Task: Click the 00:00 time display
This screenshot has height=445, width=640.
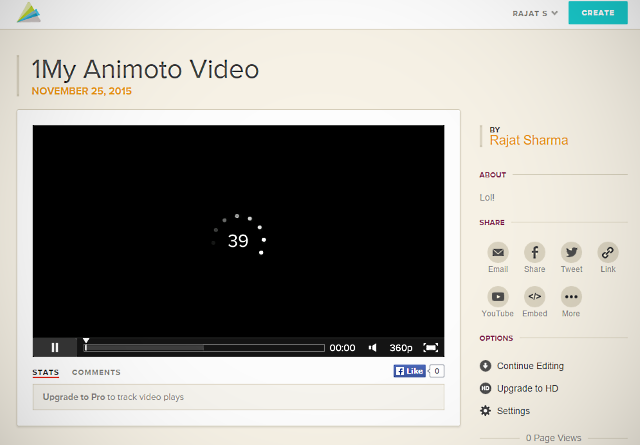Action: 342,348
